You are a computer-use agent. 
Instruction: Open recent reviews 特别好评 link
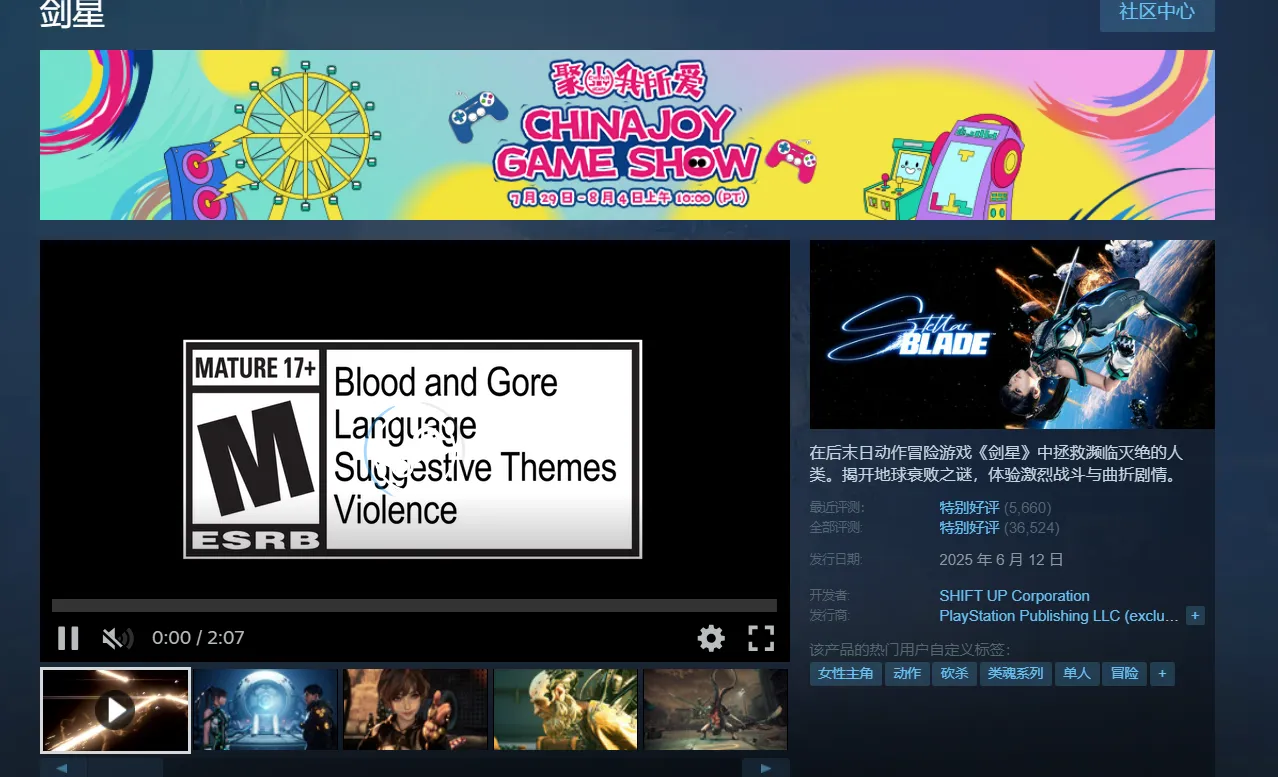968,508
